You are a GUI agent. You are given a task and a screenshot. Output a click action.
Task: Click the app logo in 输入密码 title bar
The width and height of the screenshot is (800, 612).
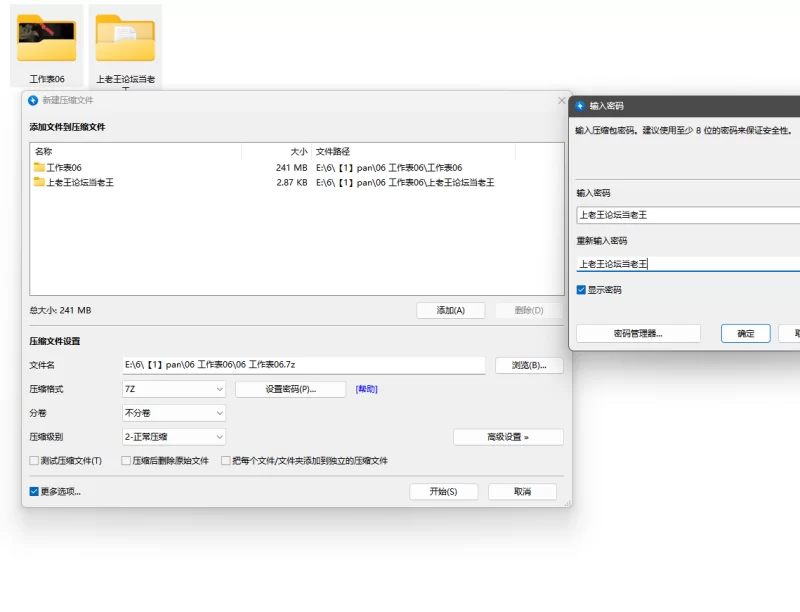[580, 106]
